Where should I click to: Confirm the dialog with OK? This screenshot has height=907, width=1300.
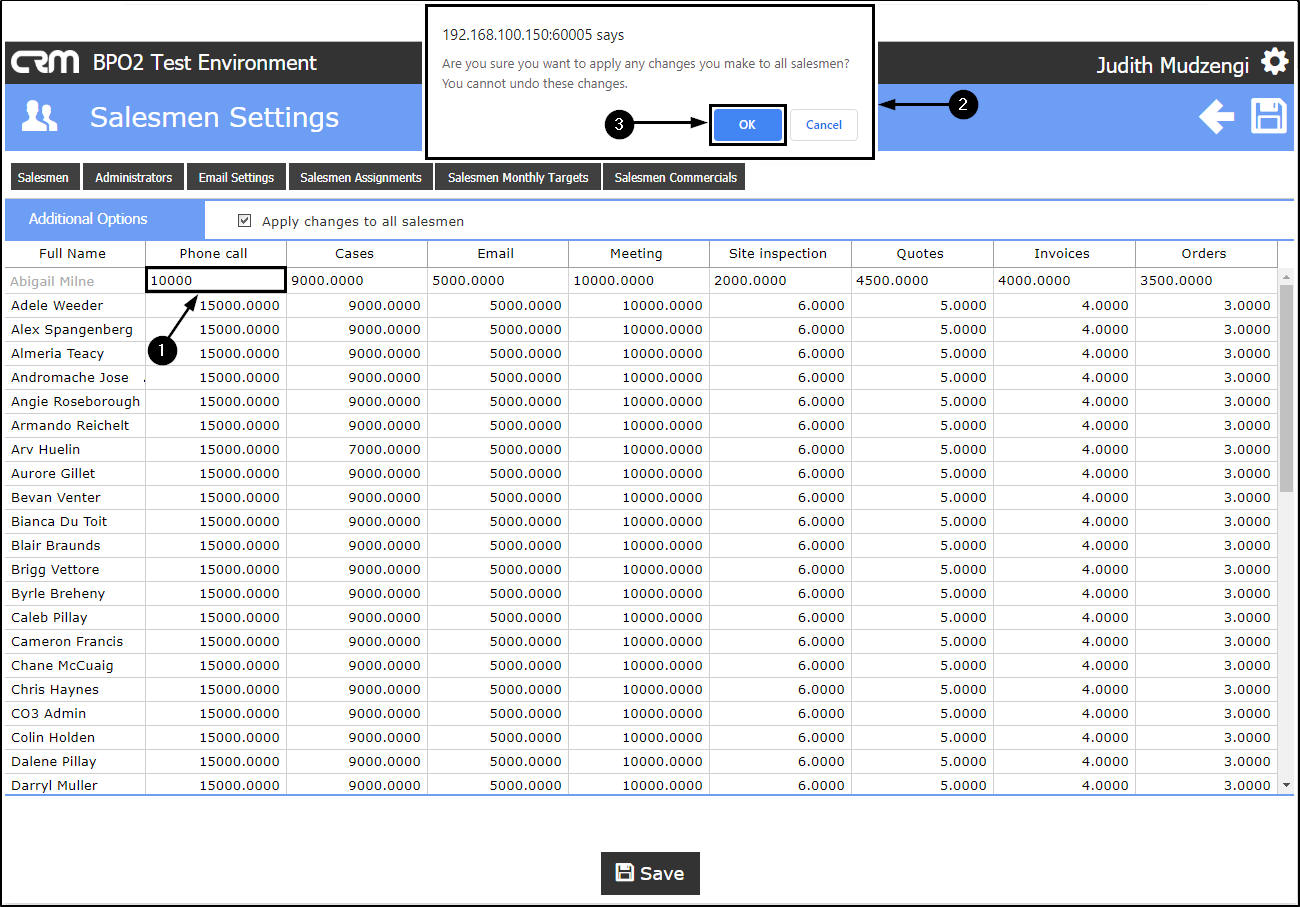(x=747, y=125)
